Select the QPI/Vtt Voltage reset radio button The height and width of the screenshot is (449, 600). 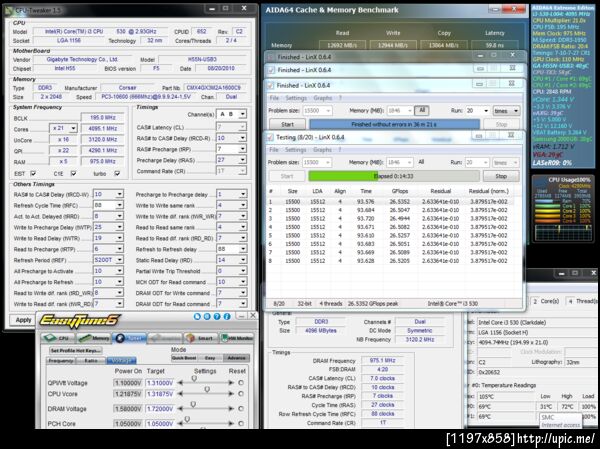[241, 382]
